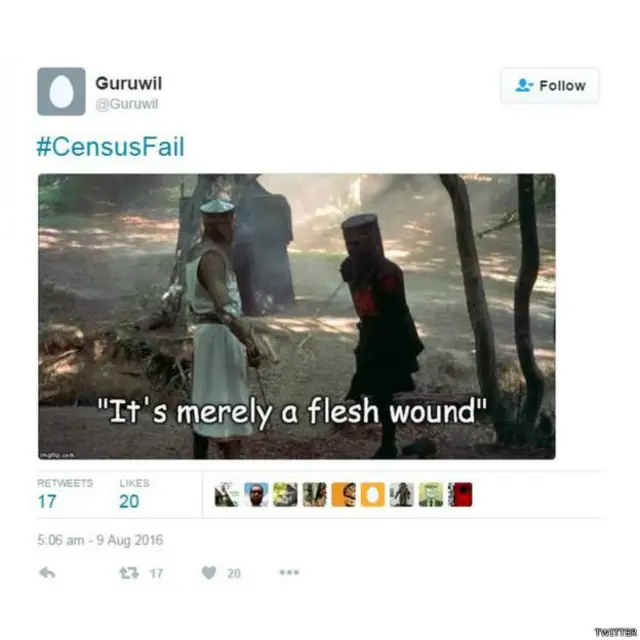The height and width of the screenshot is (640, 640).
Task: Open the three-dot more options menu
Action: 289,572
